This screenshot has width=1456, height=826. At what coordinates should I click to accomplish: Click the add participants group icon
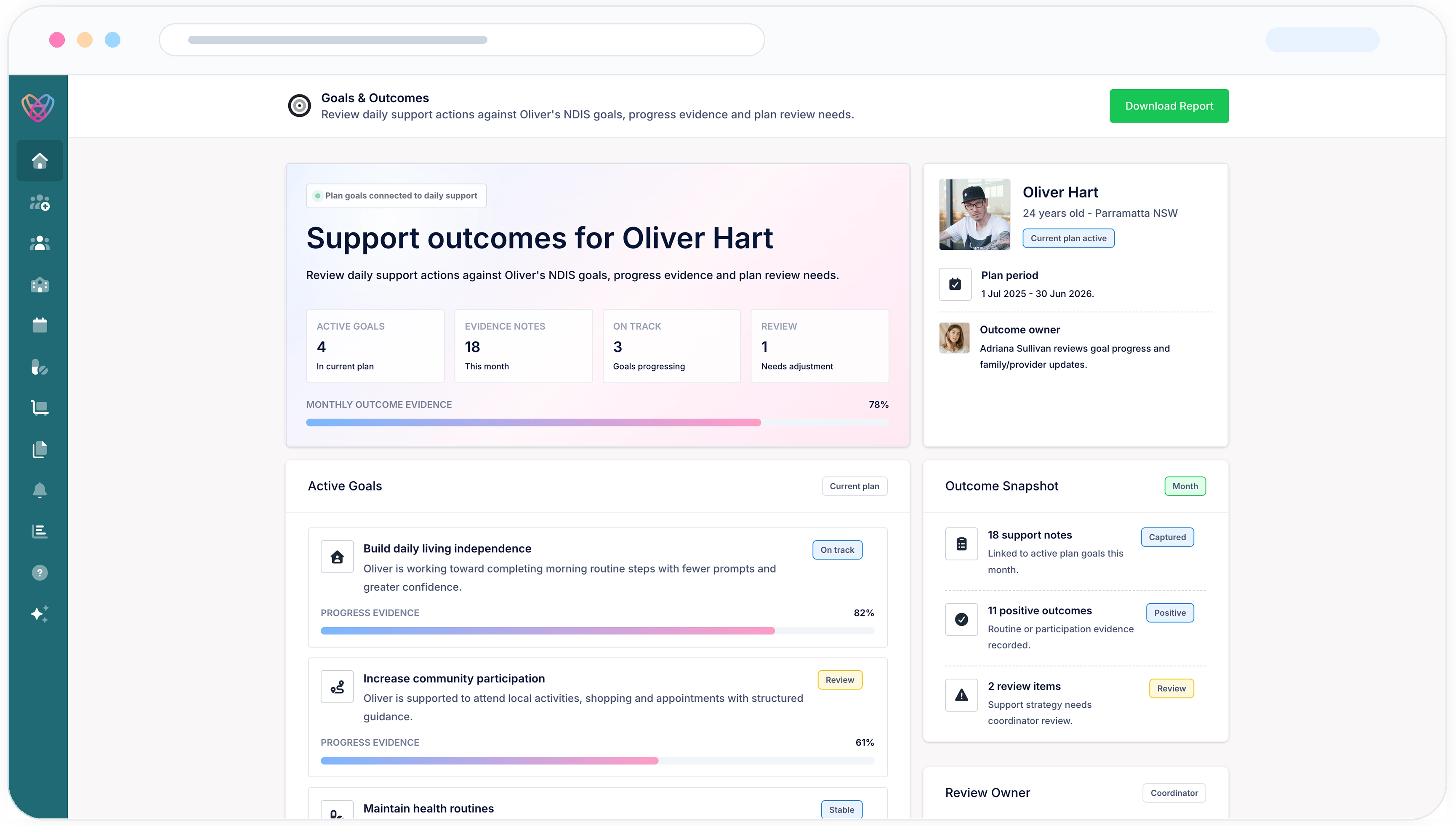coord(40,203)
